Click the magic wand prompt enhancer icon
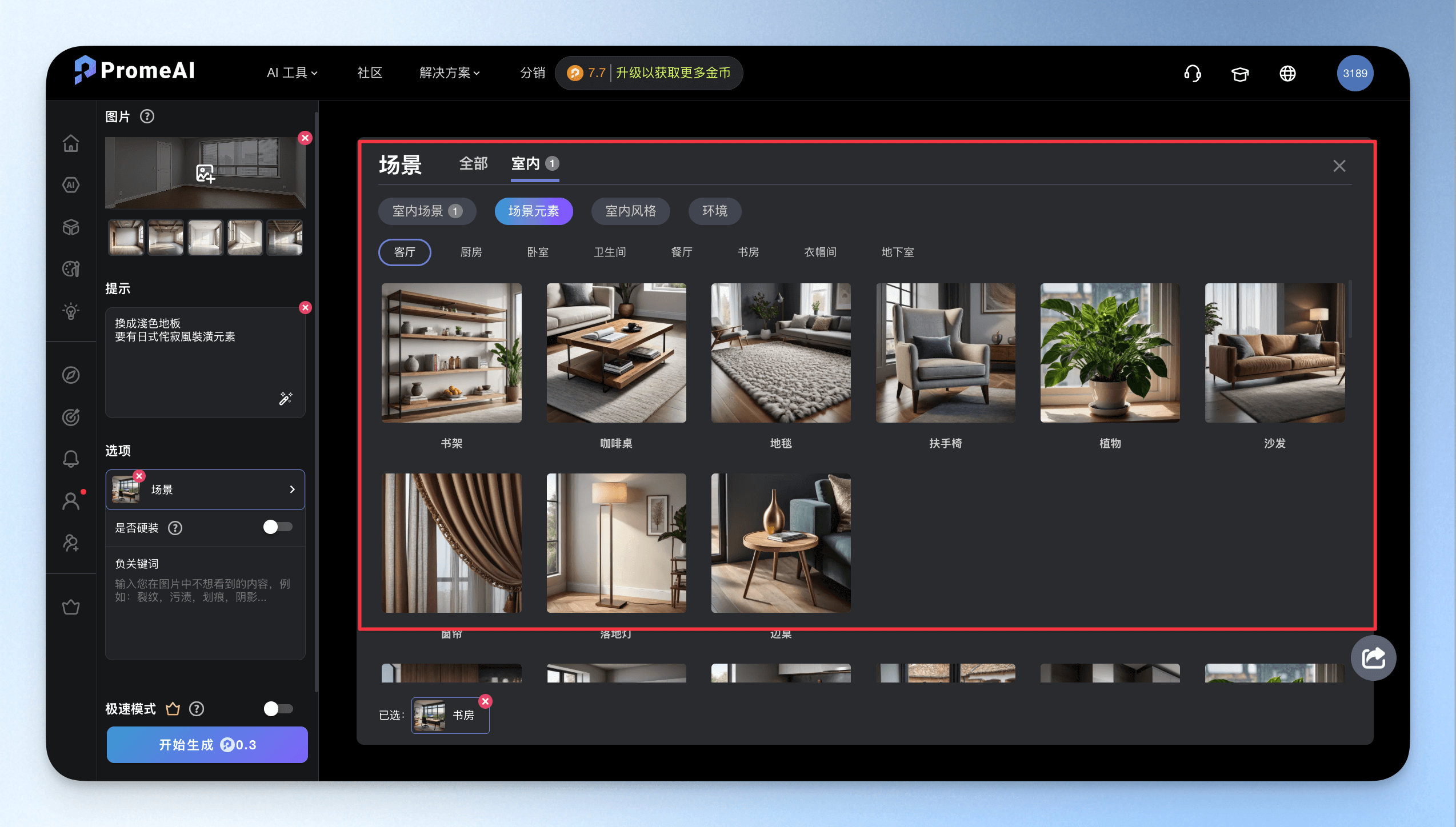The width and height of the screenshot is (1456, 827). [286, 398]
